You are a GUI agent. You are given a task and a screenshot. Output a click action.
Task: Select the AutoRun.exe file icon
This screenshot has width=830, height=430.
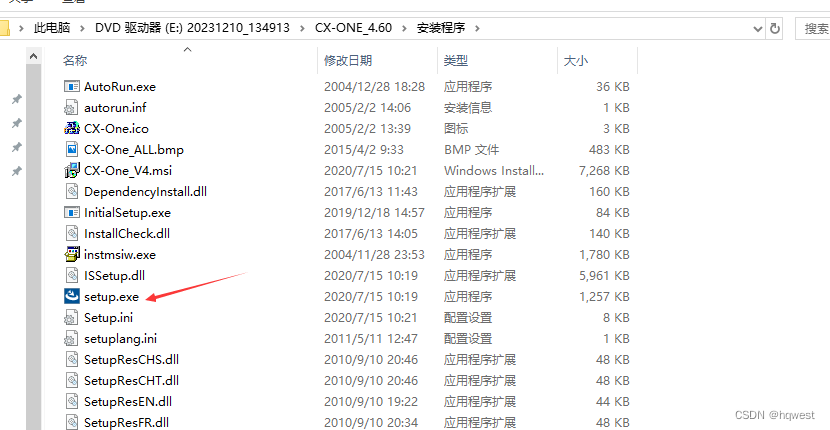pos(71,86)
